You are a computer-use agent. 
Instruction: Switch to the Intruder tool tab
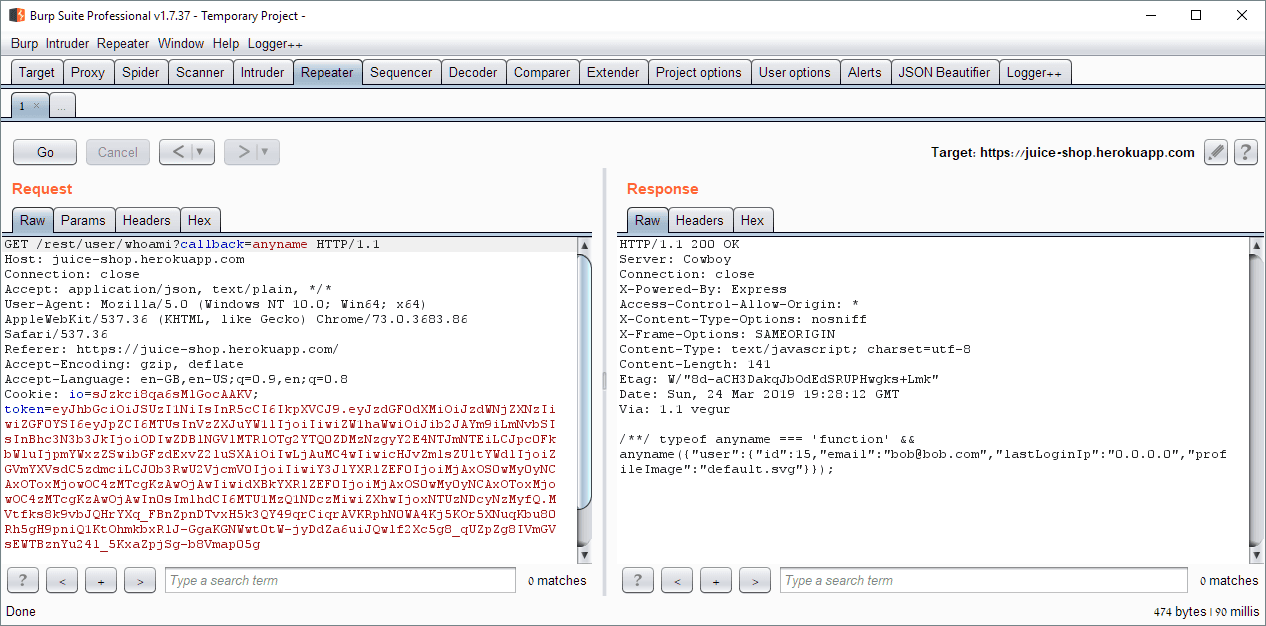point(263,72)
